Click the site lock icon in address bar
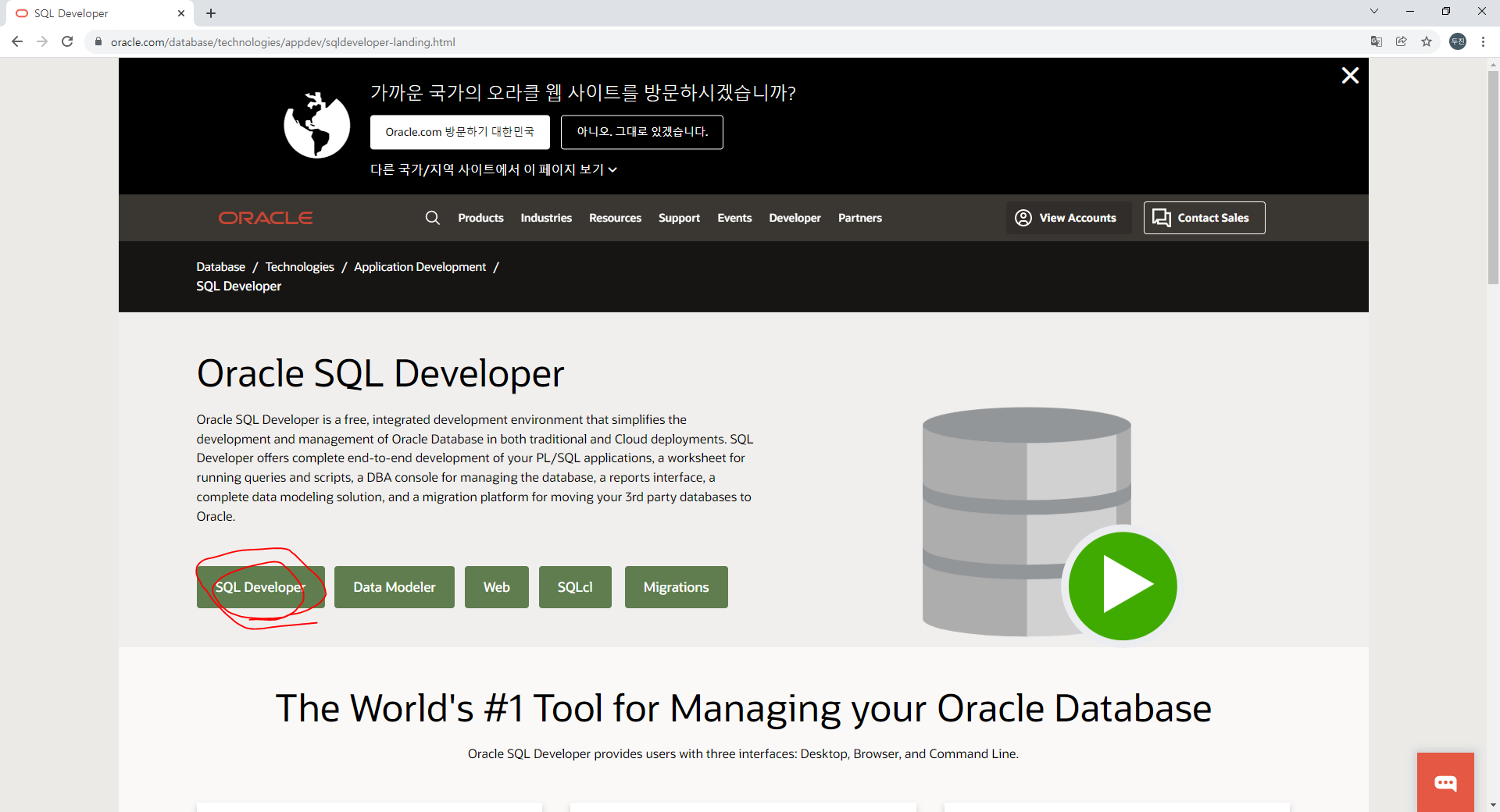Viewport: 1500px width, 812px height. (x=98, y=42)
